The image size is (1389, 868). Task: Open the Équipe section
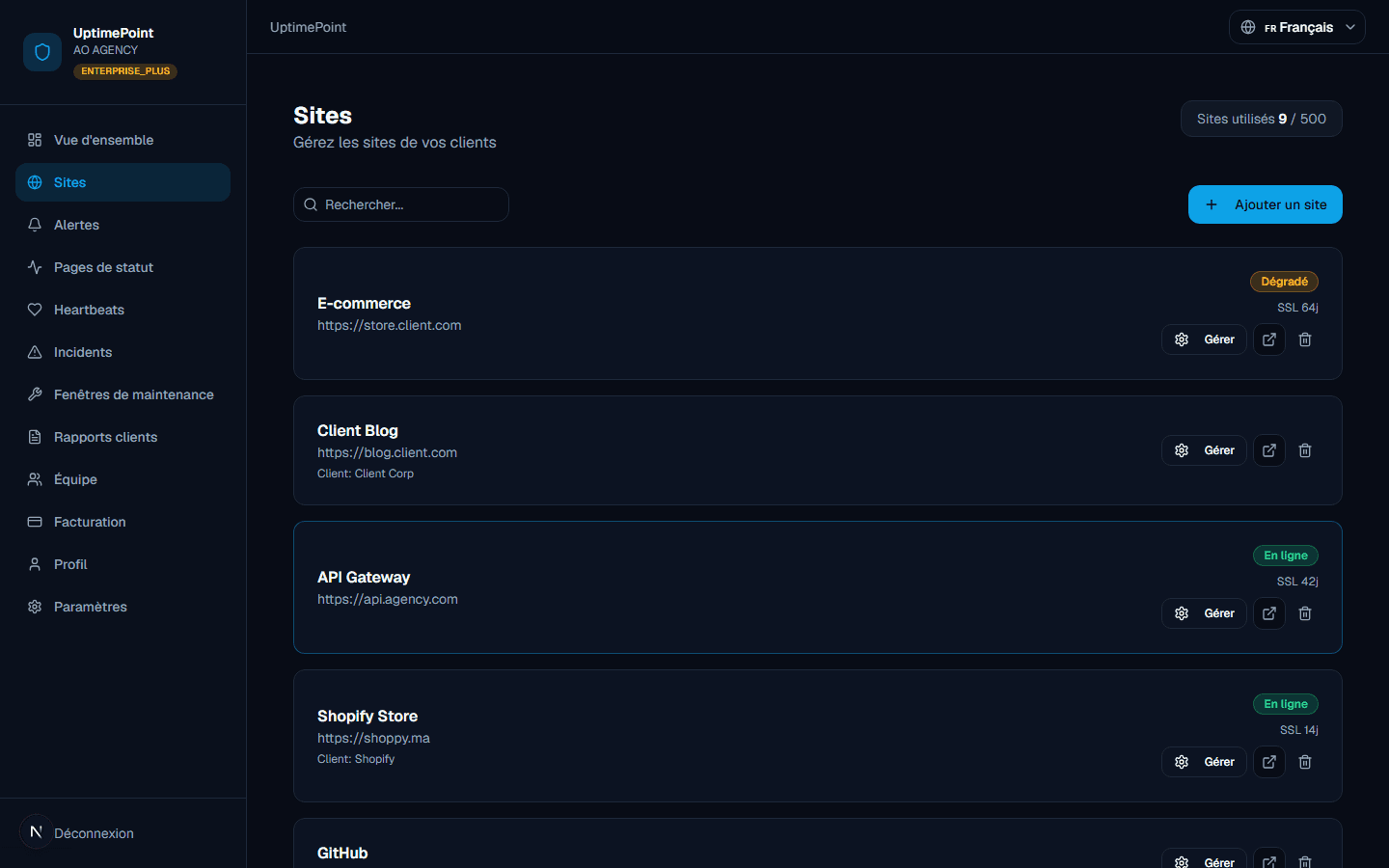[123, 479]
